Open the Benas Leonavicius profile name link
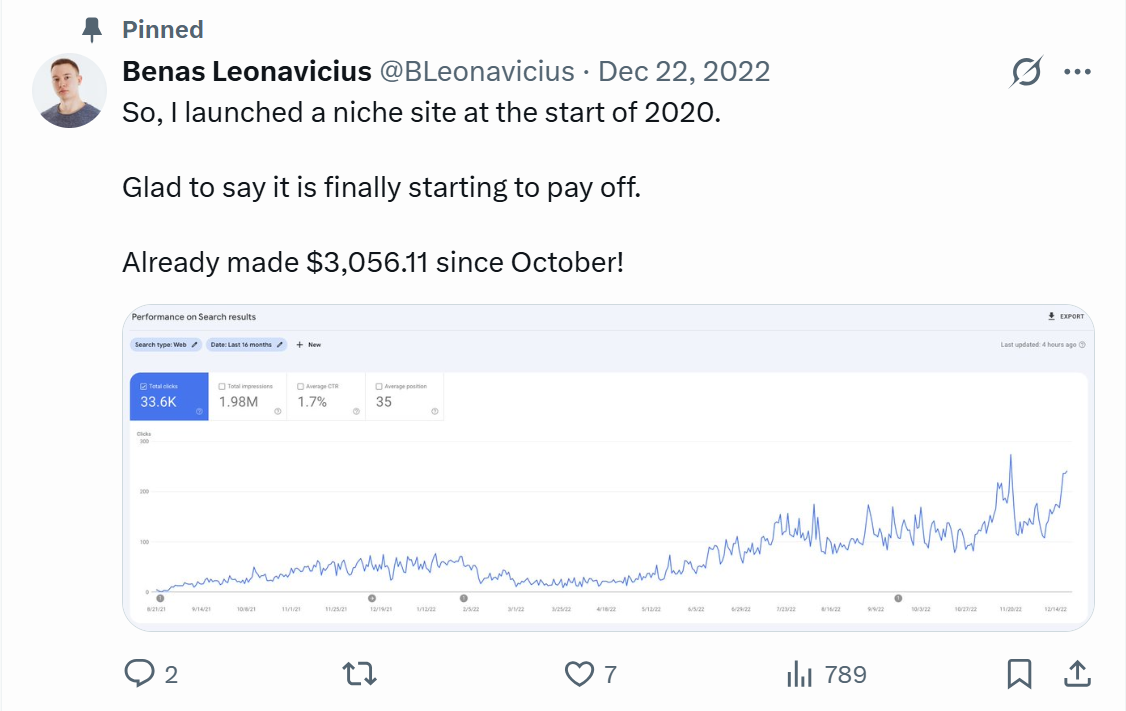The image size is (1126, 711). click(x=247, y=72)
